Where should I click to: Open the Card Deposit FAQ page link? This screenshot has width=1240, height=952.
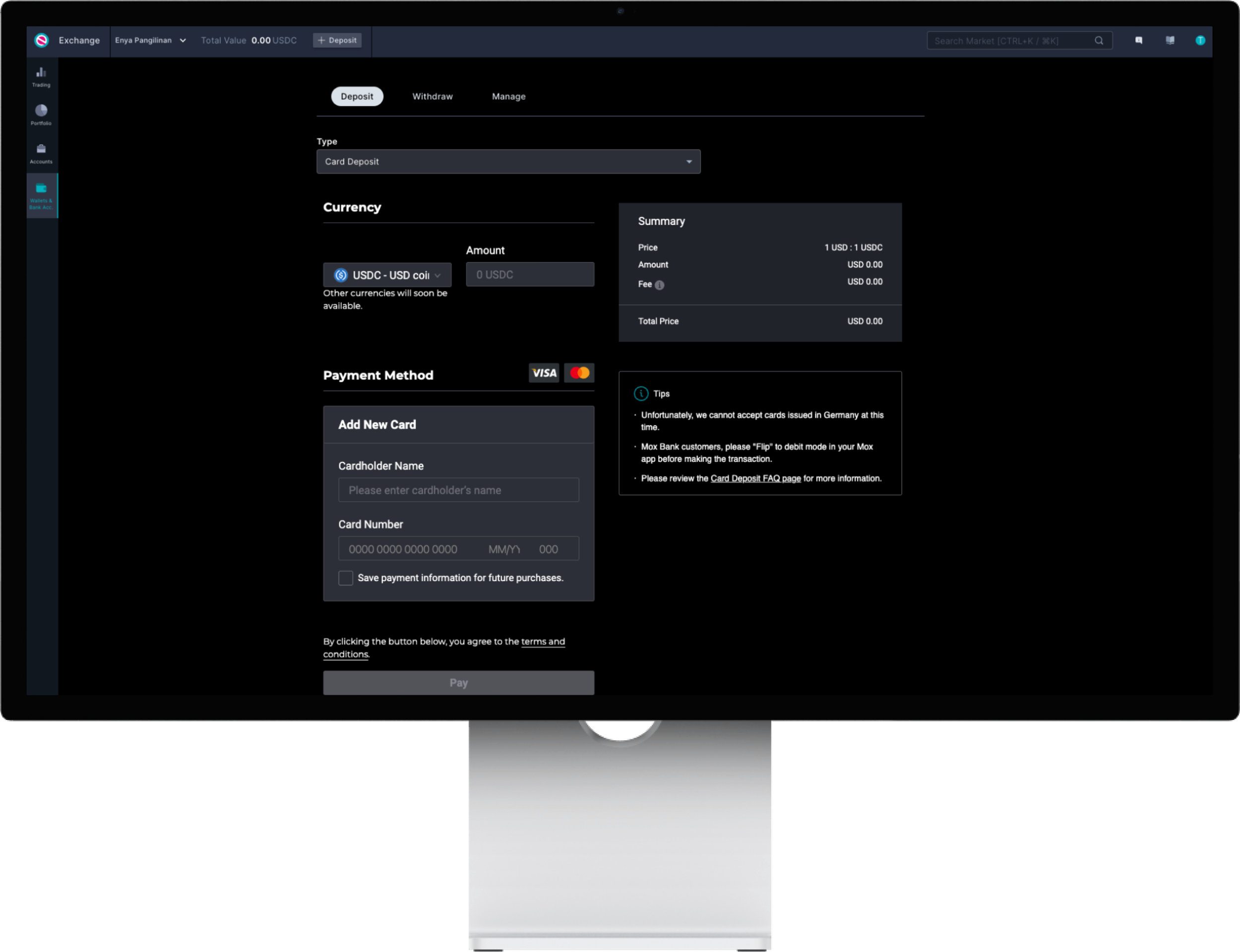[x=755, y=478]
